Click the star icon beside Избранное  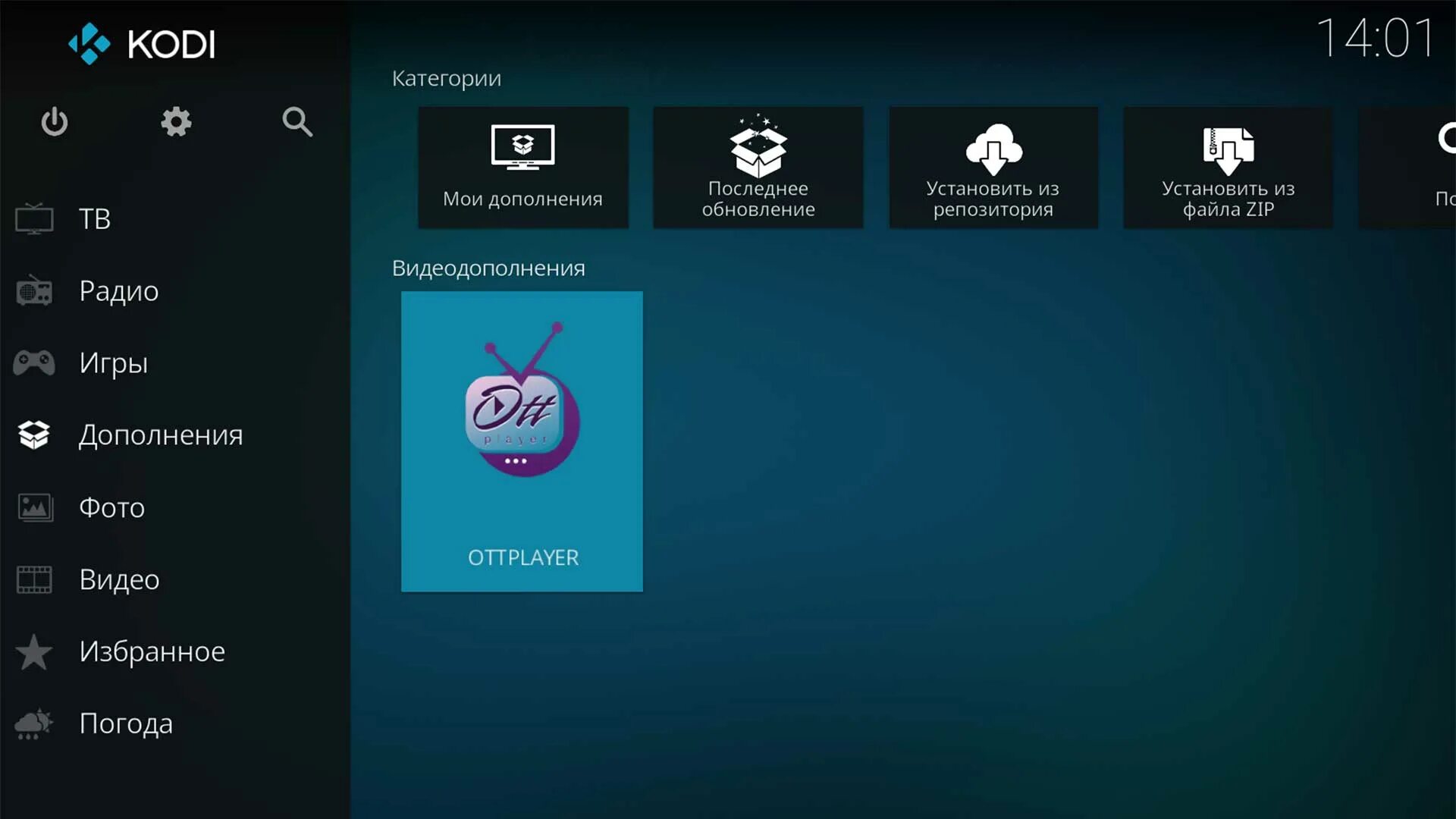pos(34,651)
